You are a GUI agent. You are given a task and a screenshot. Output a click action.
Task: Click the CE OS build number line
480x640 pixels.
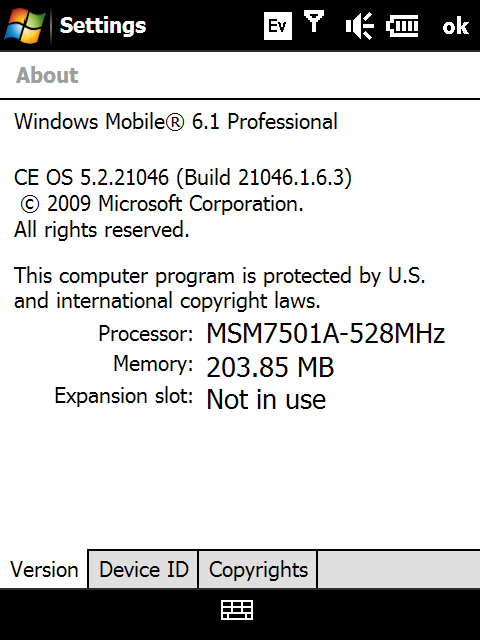(183, 178)
